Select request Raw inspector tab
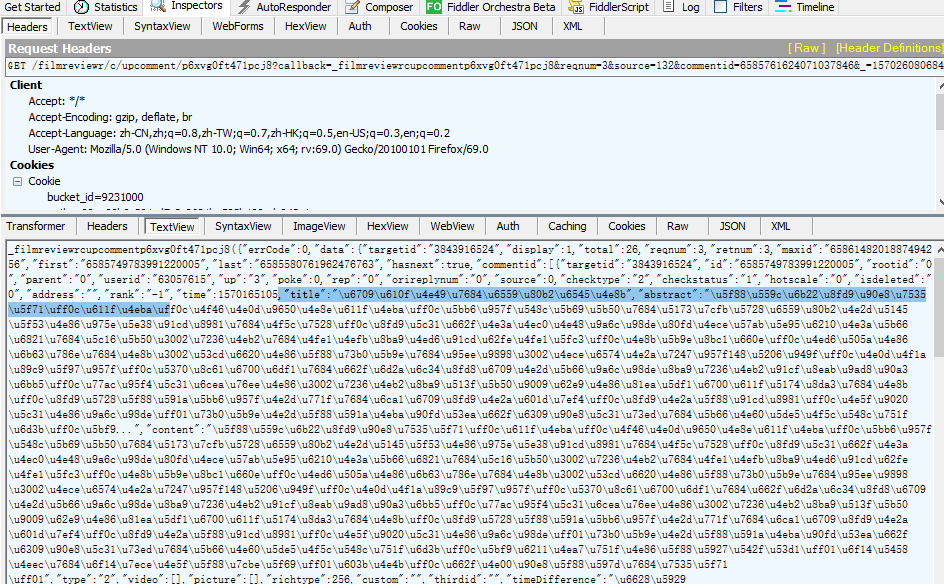The width and height of the screenshot is (944, 584). pos(469,26)
